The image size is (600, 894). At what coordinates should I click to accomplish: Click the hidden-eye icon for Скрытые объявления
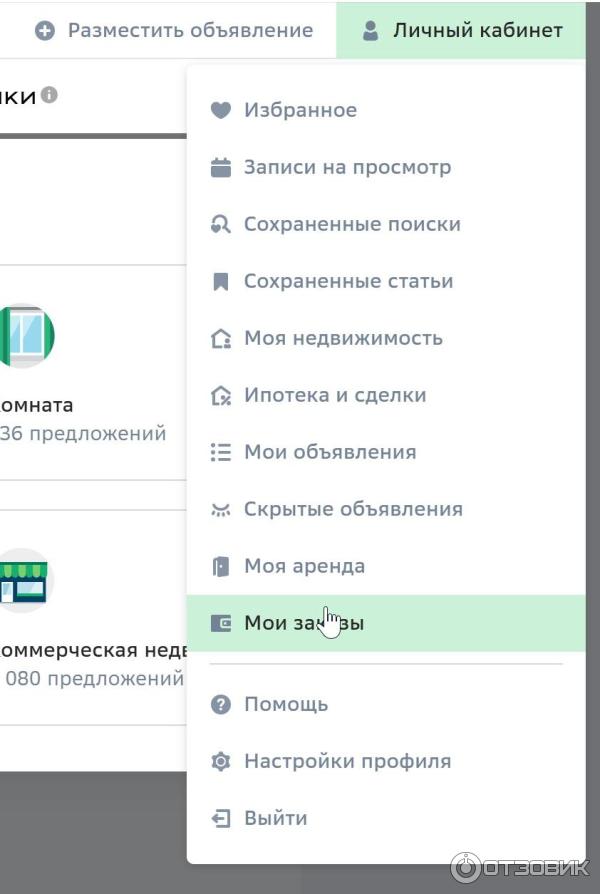pos(221,510)
